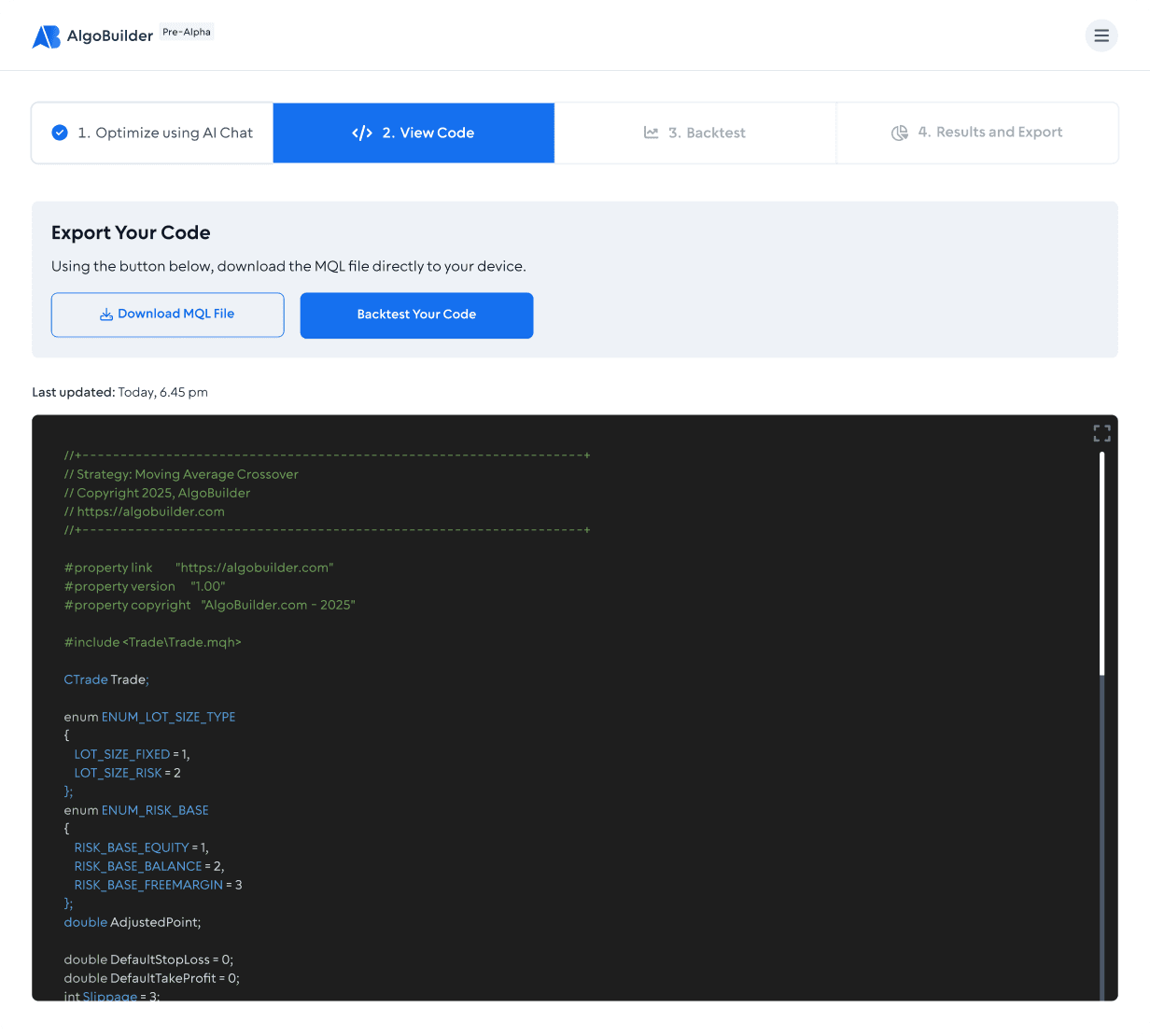Click the code brackets icon on View Code tab
This screenshot has height=1036, width=1150.
click(362, 133)
